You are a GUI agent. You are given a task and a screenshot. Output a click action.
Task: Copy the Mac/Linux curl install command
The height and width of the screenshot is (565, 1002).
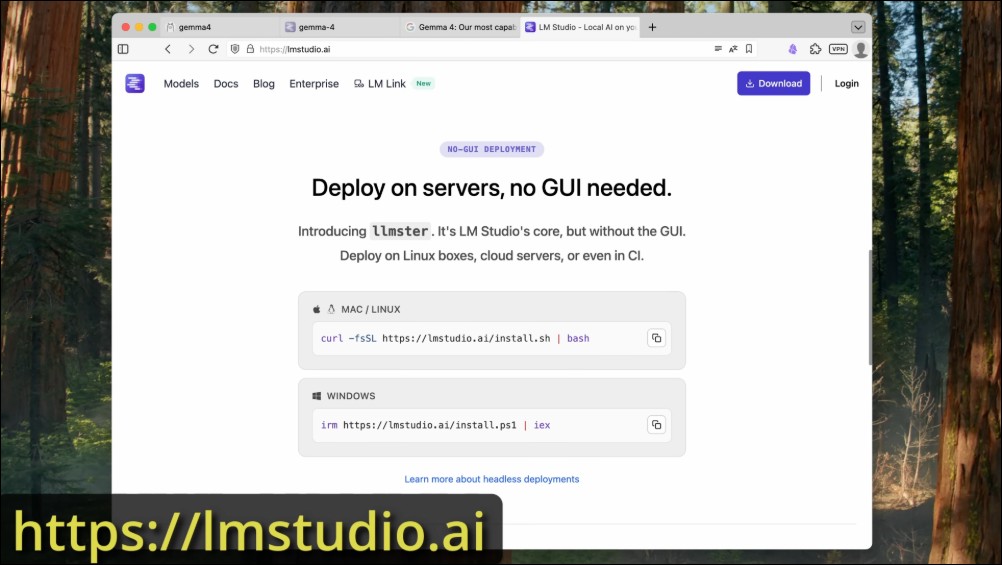click(656, 338)
